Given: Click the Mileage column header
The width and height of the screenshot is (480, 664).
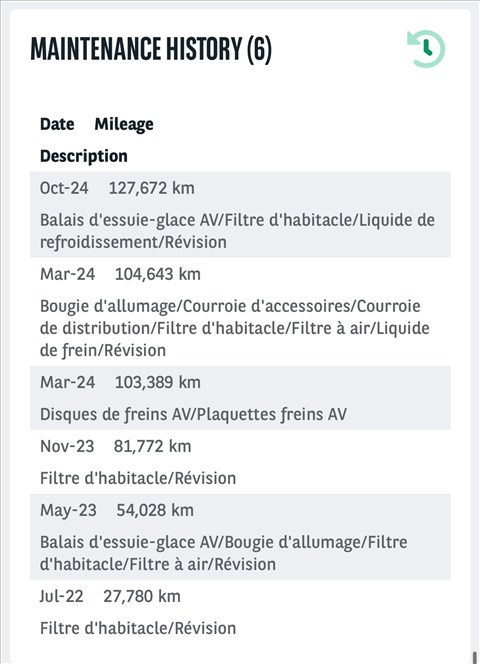Looking at the screenshot, I should pyautogui.click(x=124, y=124).
